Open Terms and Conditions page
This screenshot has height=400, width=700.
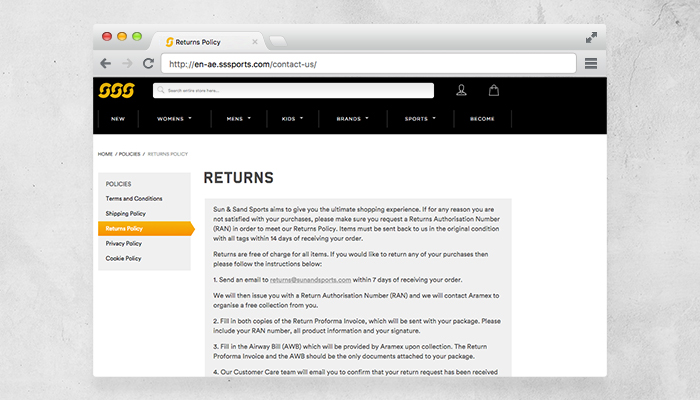(134, 198)
